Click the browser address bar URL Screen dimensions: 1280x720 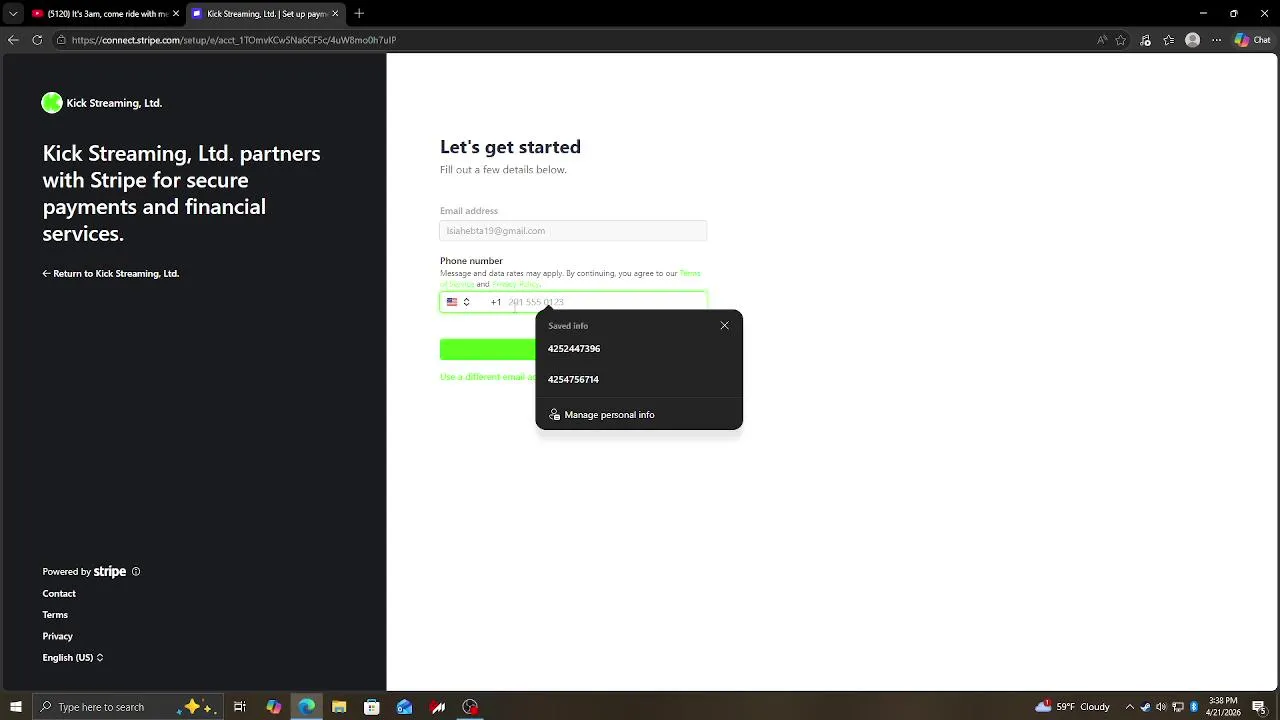tap(234, 40)
